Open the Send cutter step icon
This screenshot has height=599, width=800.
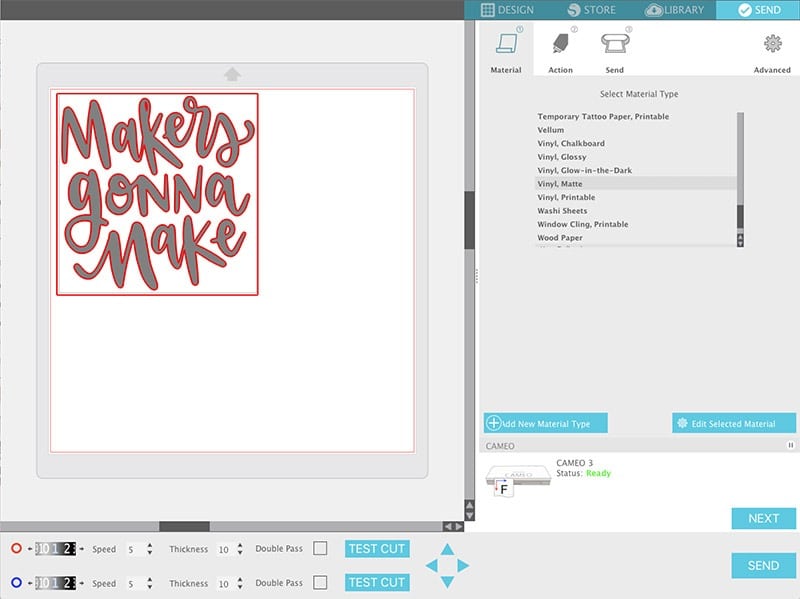614,45
